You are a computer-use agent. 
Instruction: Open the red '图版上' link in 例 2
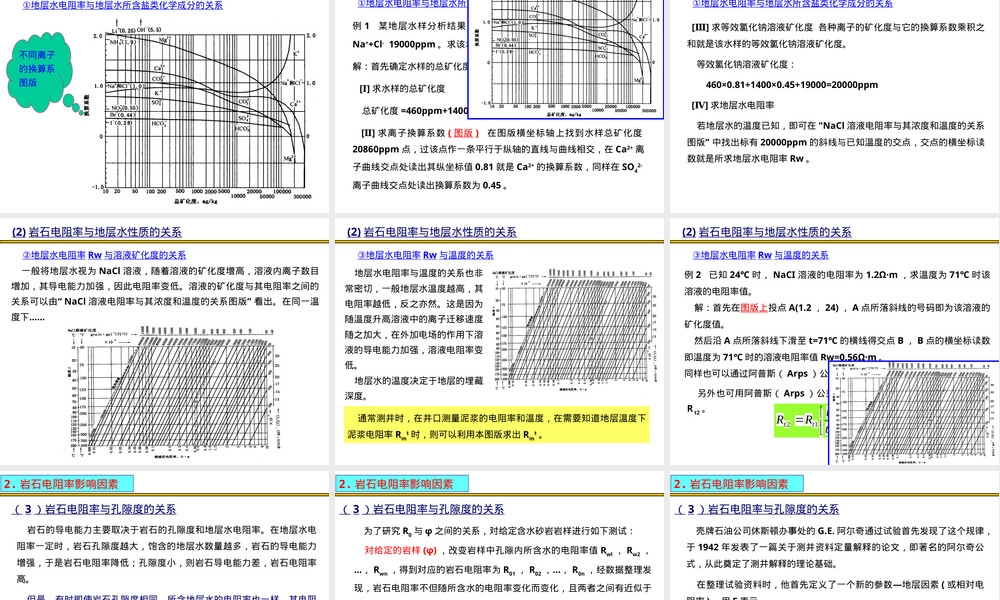(754, 307)
